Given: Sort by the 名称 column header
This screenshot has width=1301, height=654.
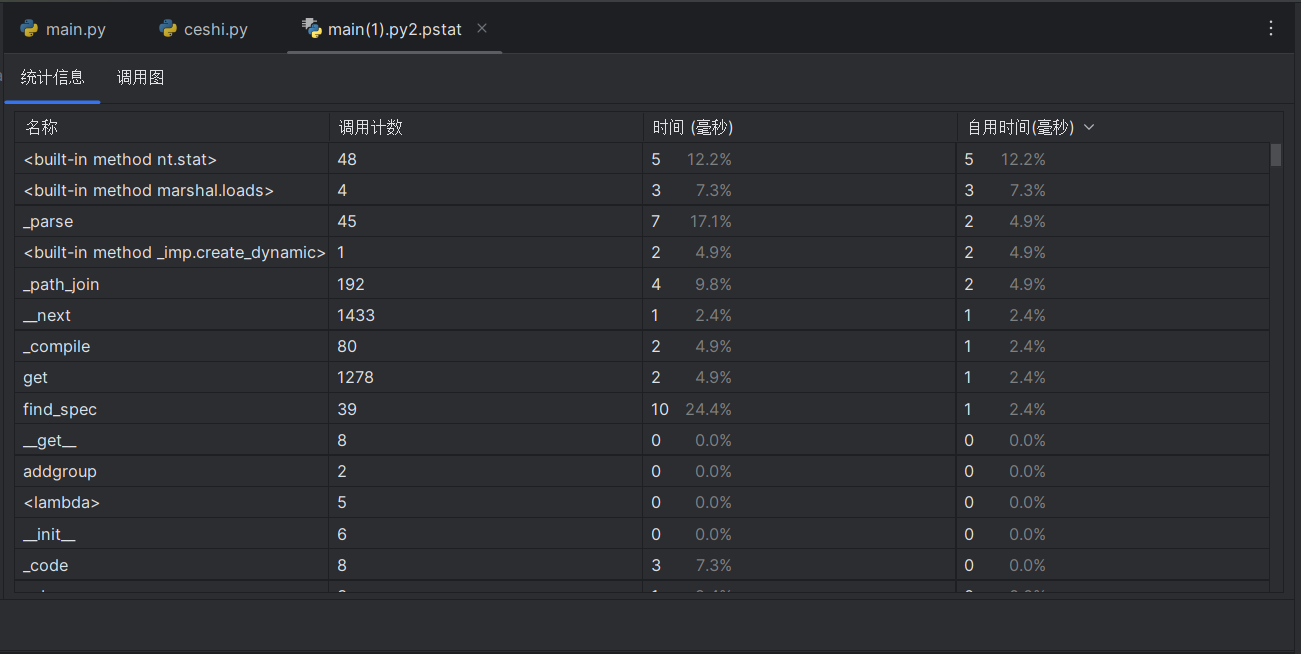Looking at the screenshot, I should pyautogui.click(x=42, y=128).
